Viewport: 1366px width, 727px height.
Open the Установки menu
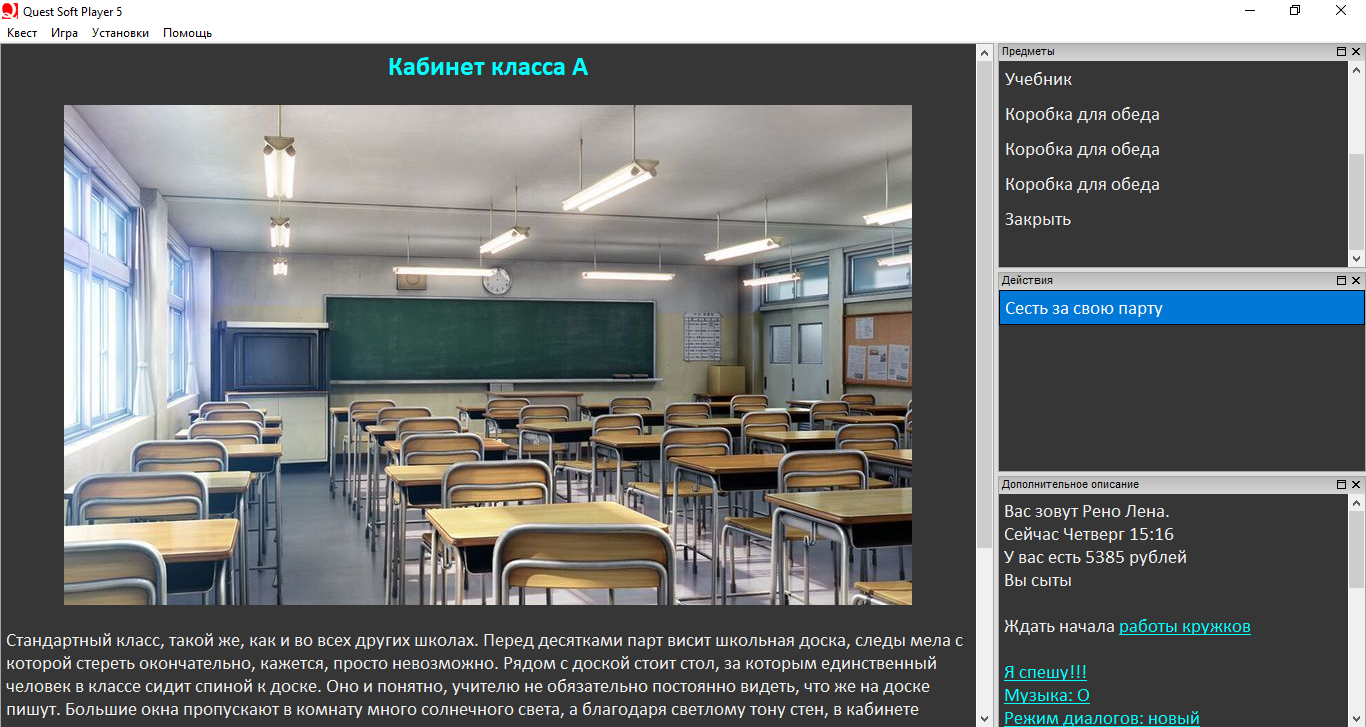120,33
